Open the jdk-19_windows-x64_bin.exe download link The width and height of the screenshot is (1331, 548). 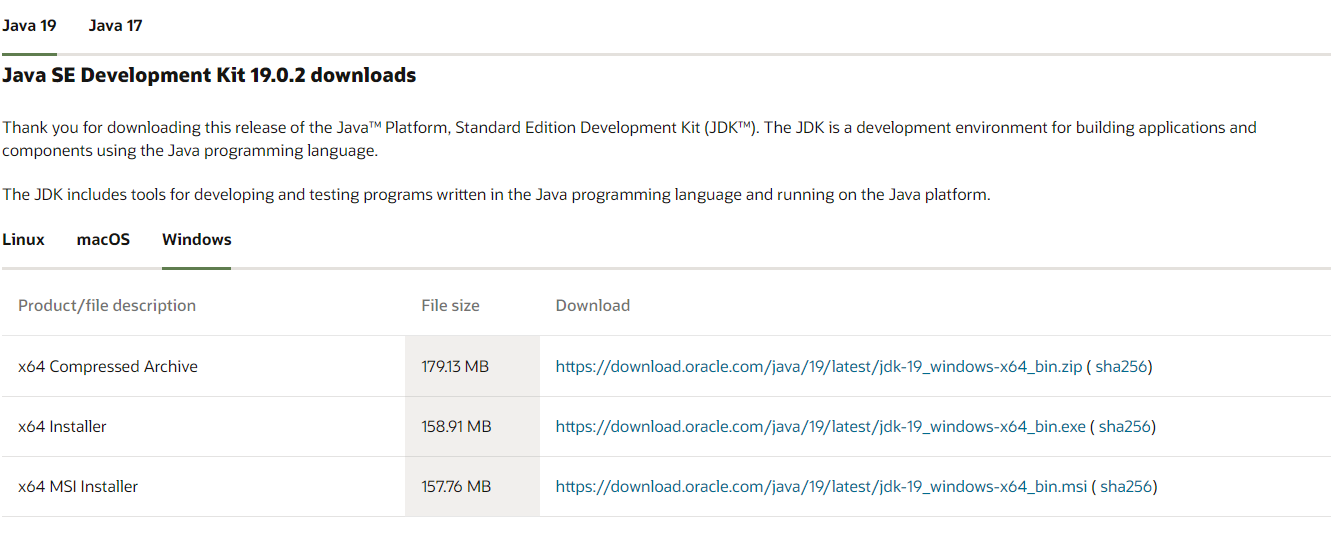coord(821,427)
